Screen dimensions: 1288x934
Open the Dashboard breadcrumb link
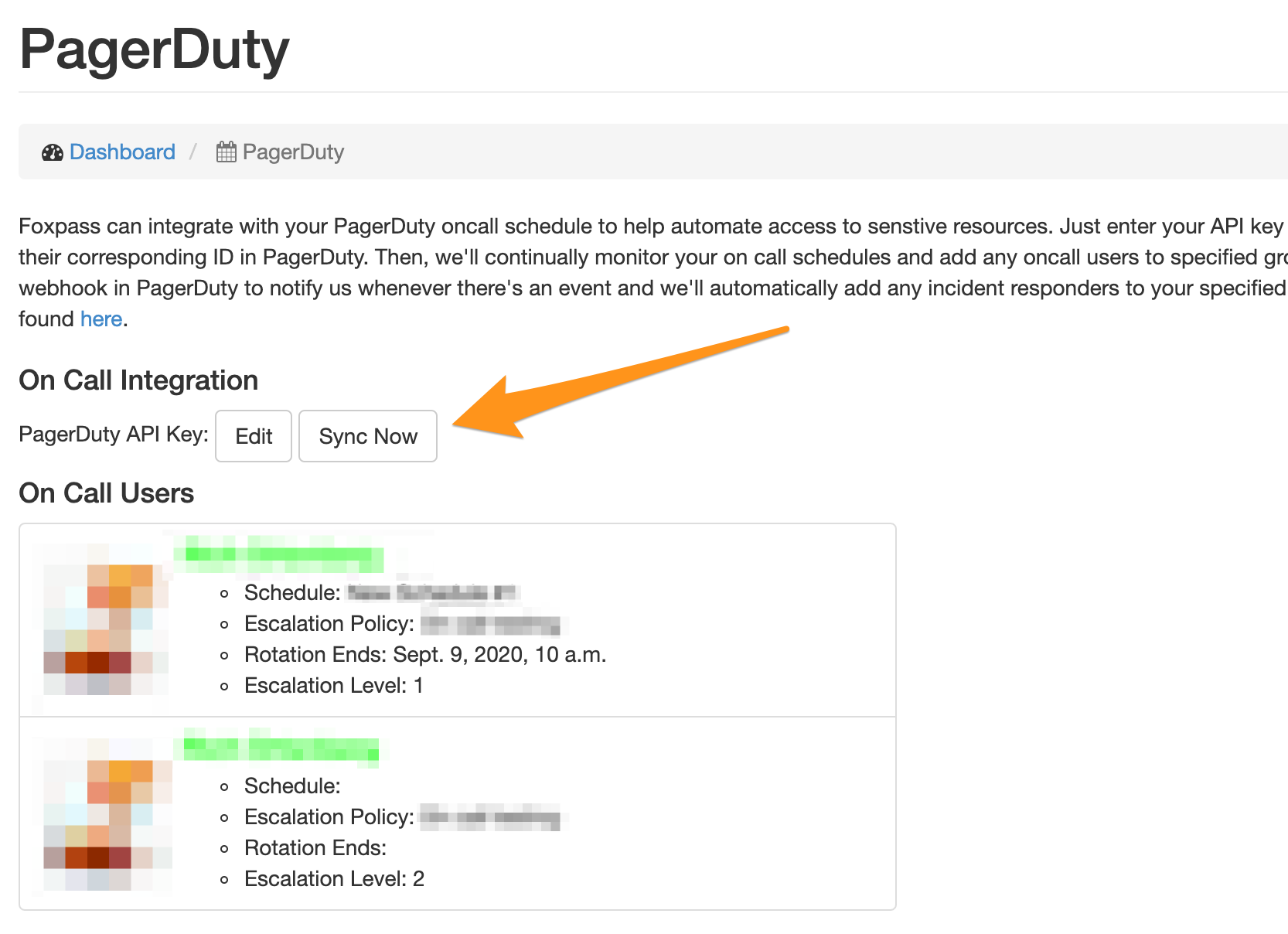pos(122,152)
